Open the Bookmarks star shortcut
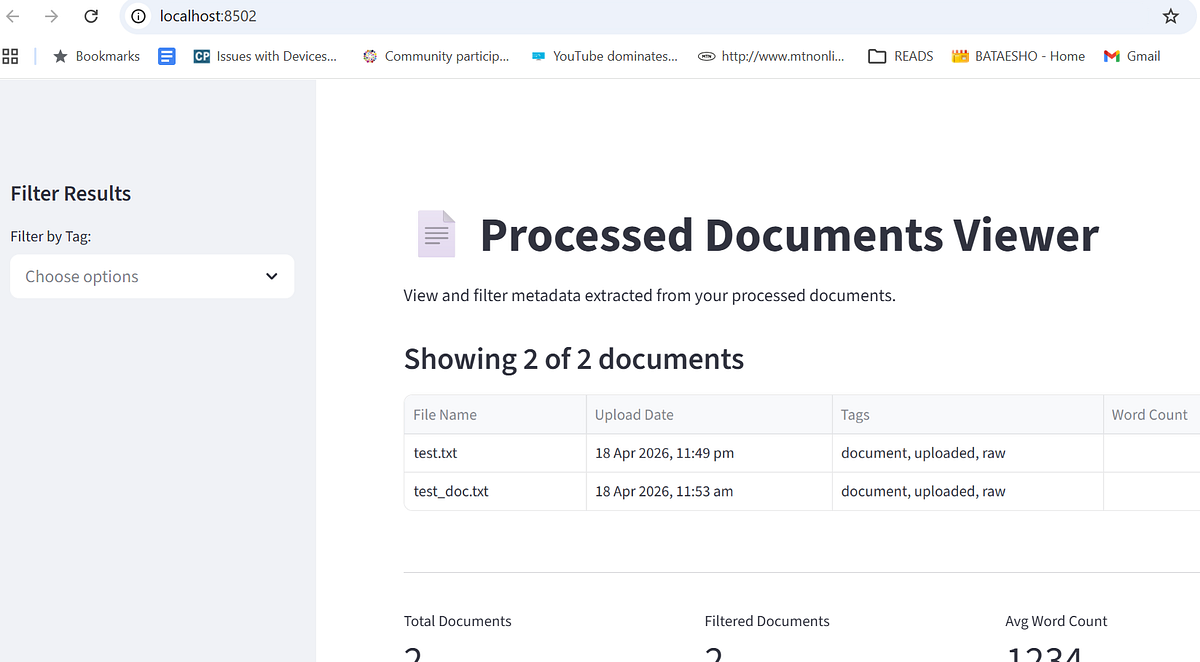Screen dimensions: 1200x662 97,56
